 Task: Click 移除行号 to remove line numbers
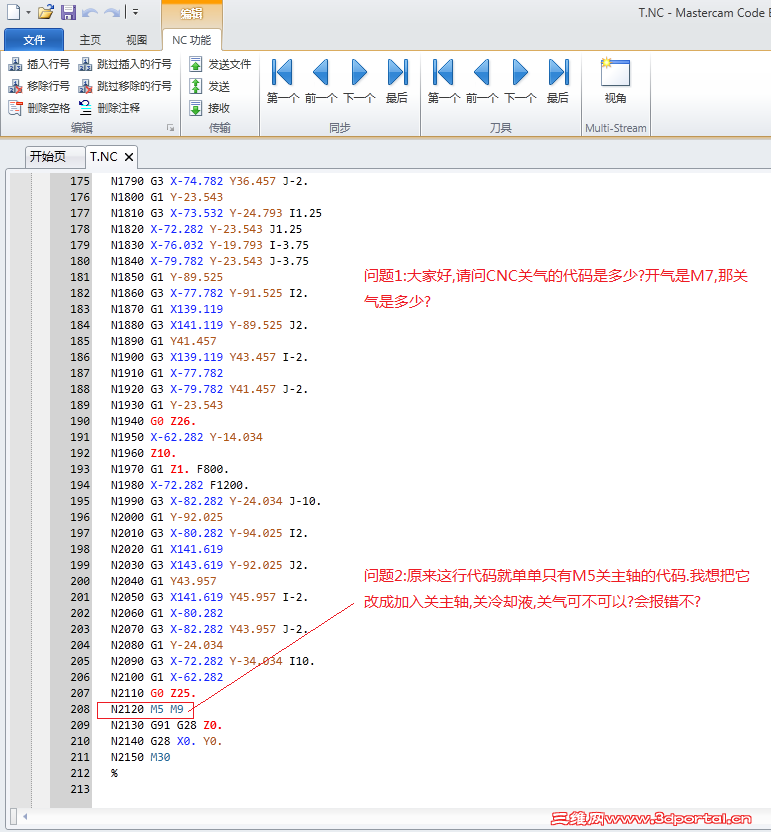point(39,86)
